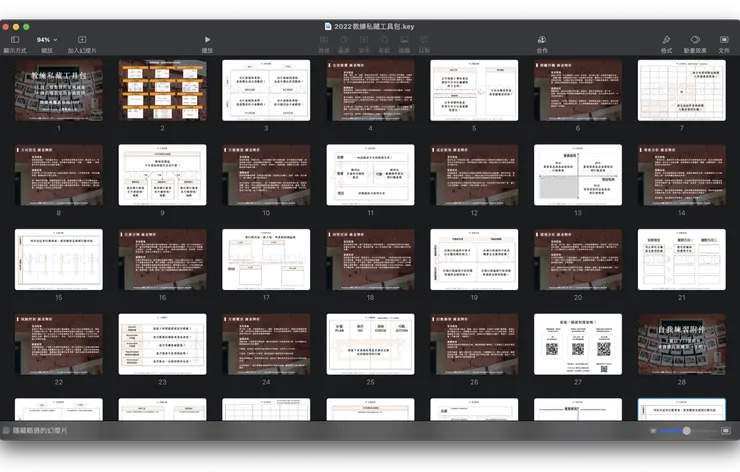Viewport: 740px width, 472px height.
Task: Select slide 13 quadrant thumbnail
Action: click(x=578, y=175)
